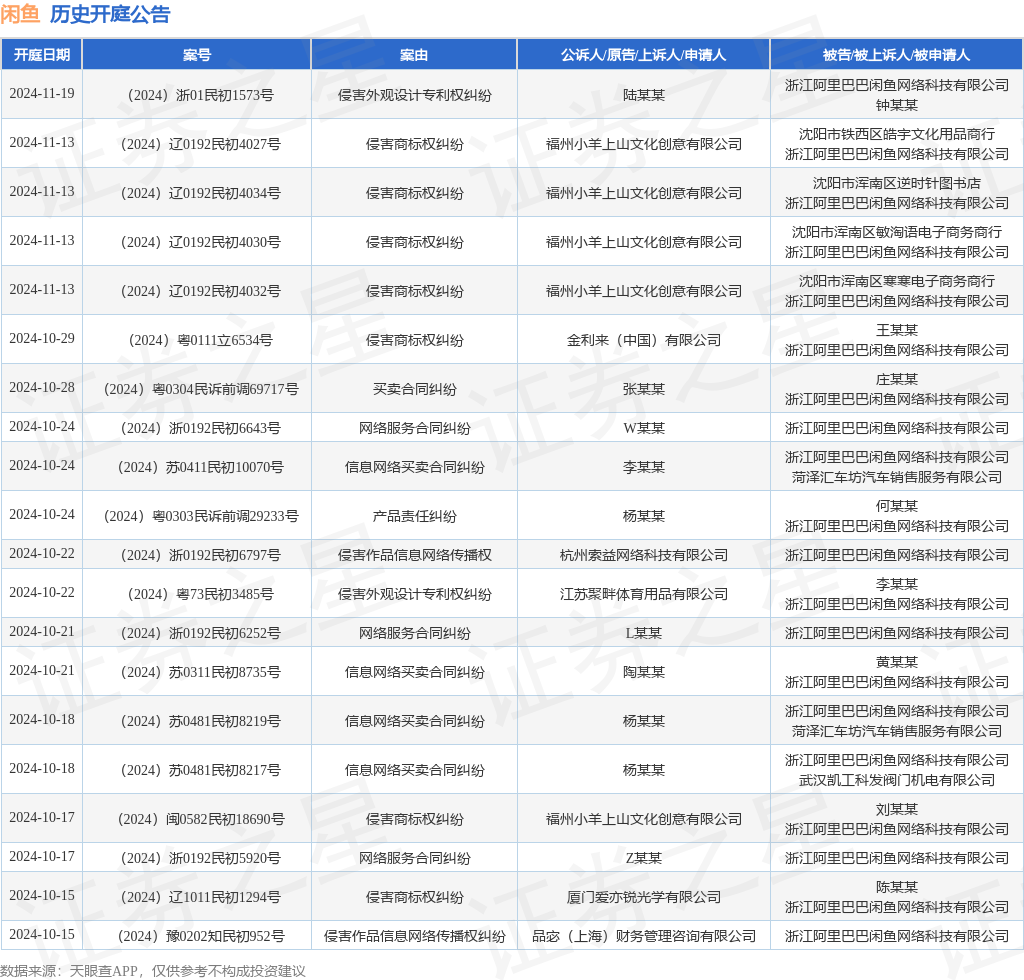Select case number 粤0304民诉前调69717号
The image size is (1024, 980).
click(200, 389)
